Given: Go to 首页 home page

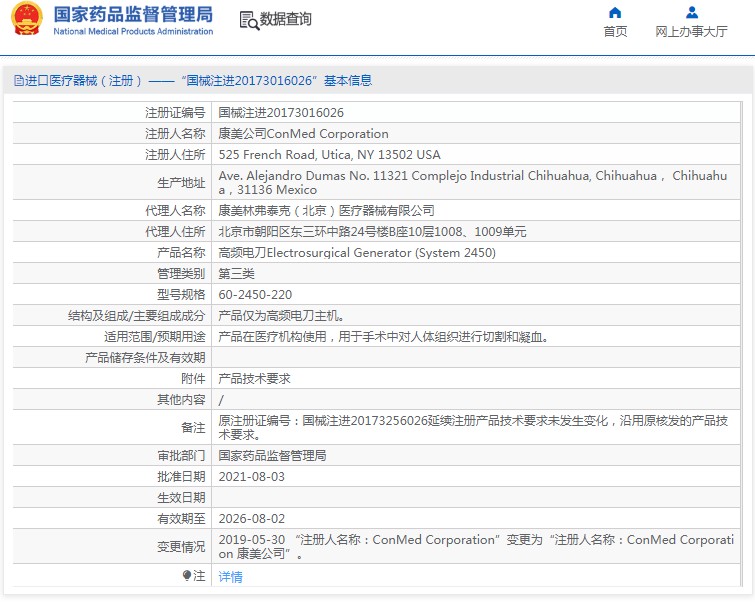Looking at the screenshot, I should pos(615,31).
